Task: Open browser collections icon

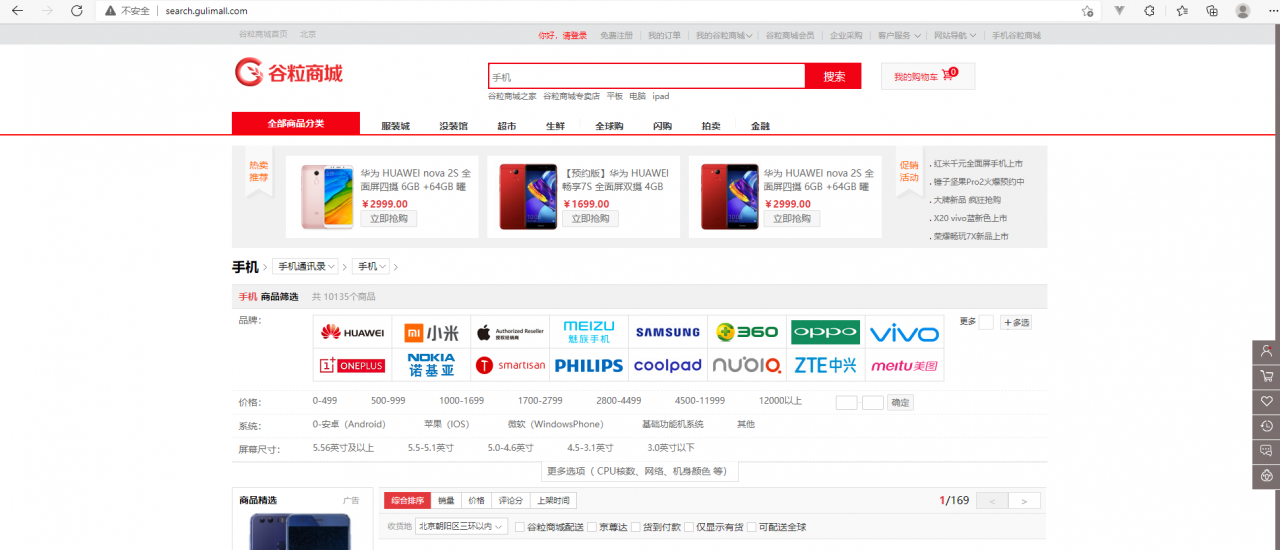Action: [1212, 11]
